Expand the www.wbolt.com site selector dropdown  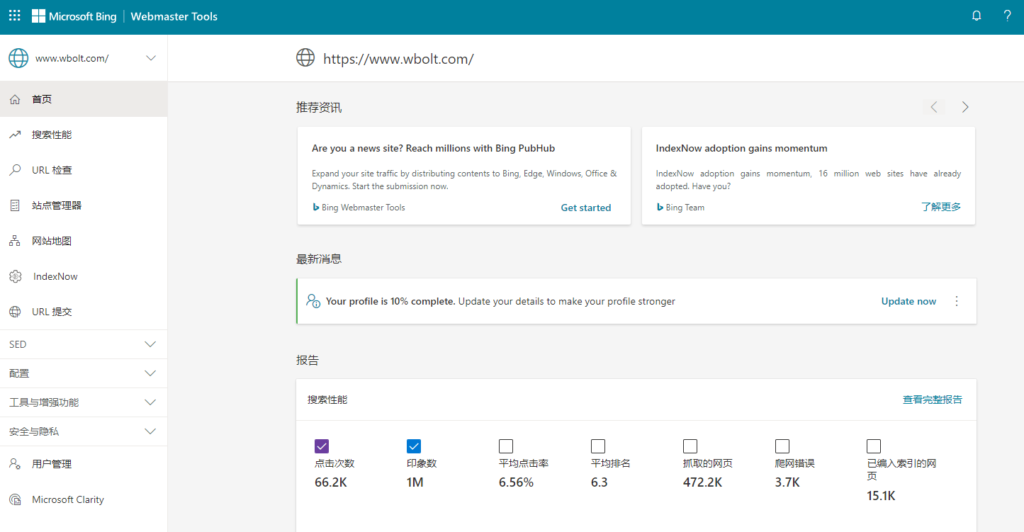[151, 58]
